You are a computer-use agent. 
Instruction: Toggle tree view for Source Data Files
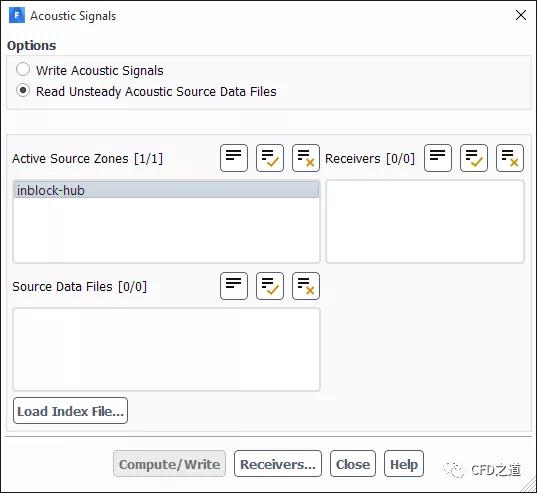point(234,286)
